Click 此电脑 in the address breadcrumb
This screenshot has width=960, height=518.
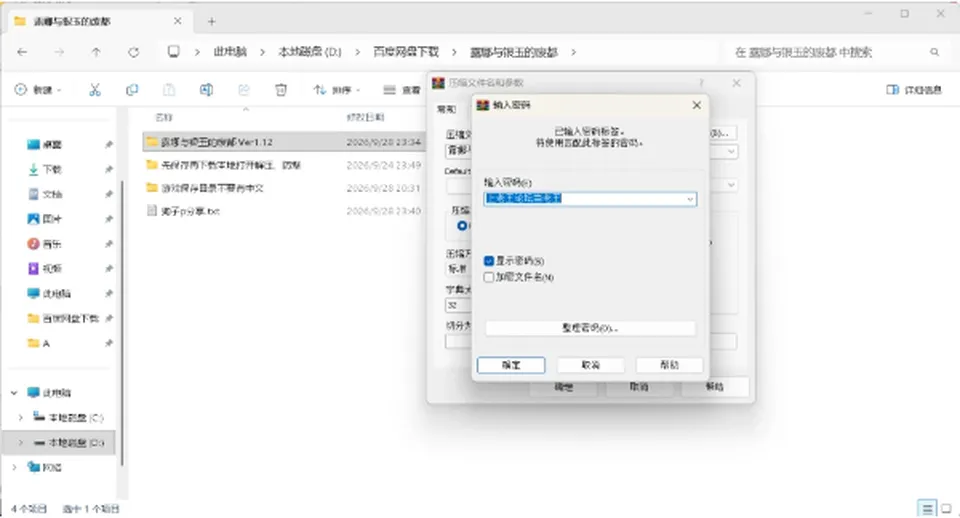pyautogui.click(x=230, y=52)
